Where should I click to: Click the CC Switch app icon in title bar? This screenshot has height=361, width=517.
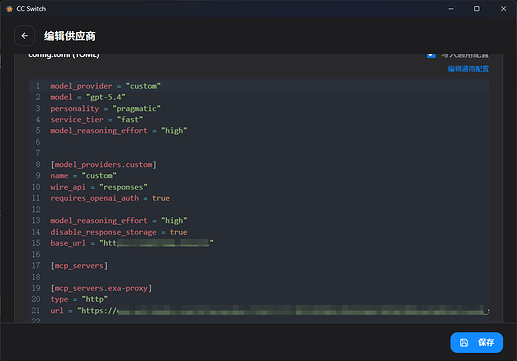(x=9, y=9)
